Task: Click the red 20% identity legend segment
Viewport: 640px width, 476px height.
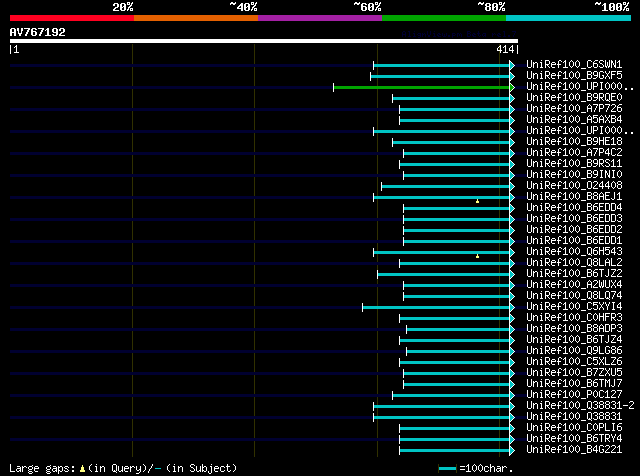Action: coord(72,18)
